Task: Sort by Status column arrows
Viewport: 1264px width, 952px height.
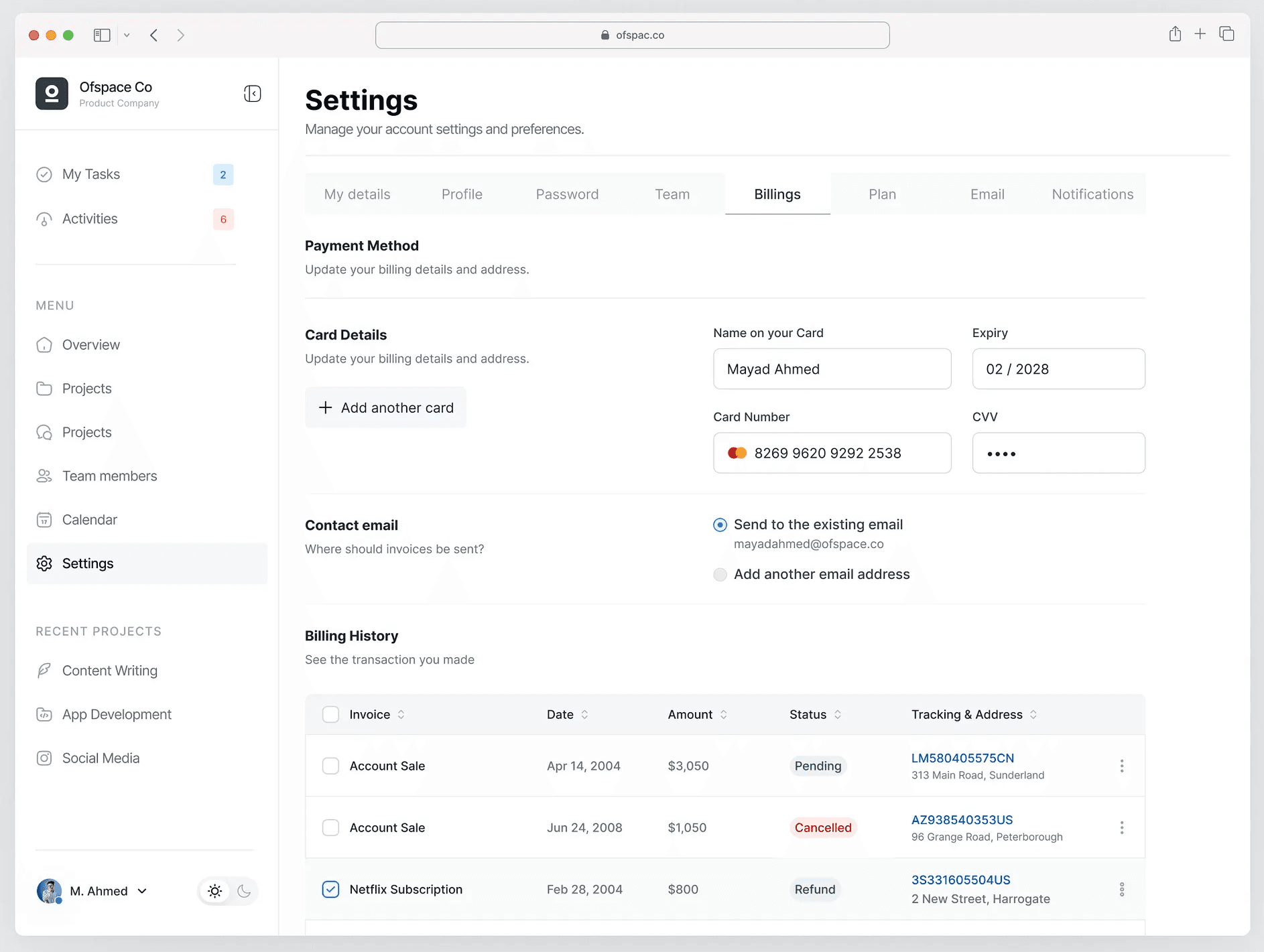Action: [x=837, y=714]
